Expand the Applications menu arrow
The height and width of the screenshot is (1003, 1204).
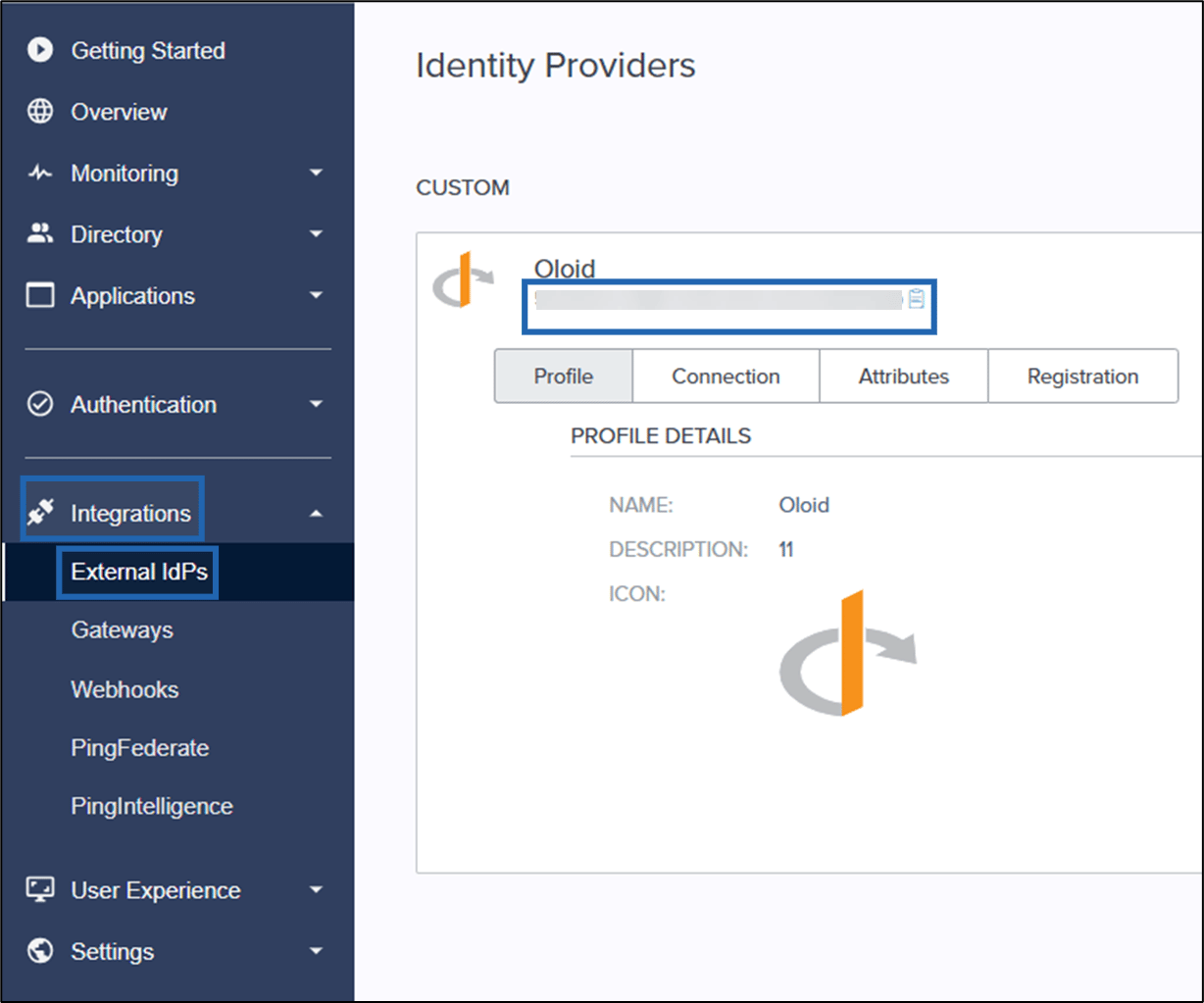[x=316, y=295]
